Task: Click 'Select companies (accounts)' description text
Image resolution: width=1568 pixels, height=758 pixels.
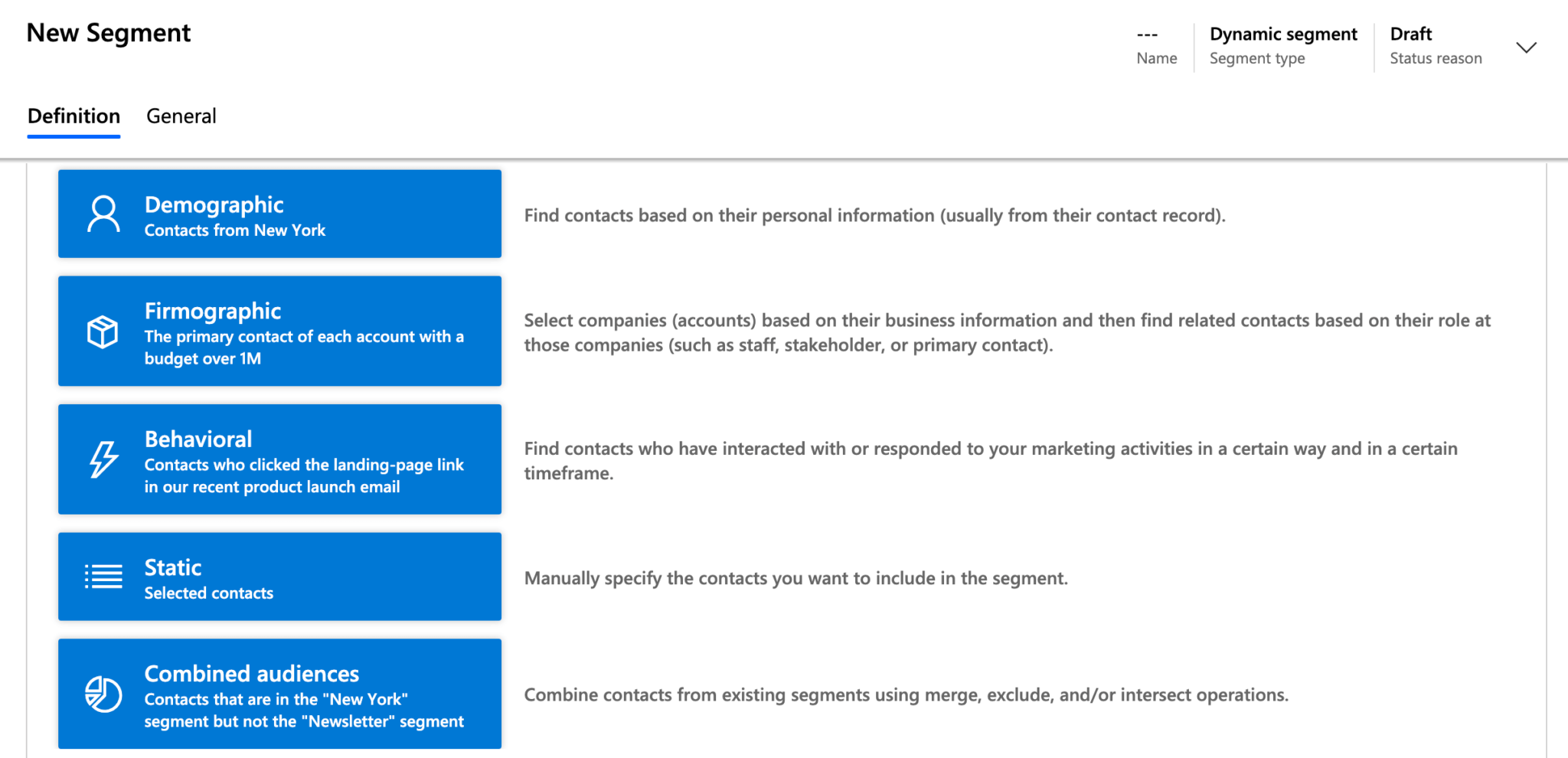Action: [1007, 332]
